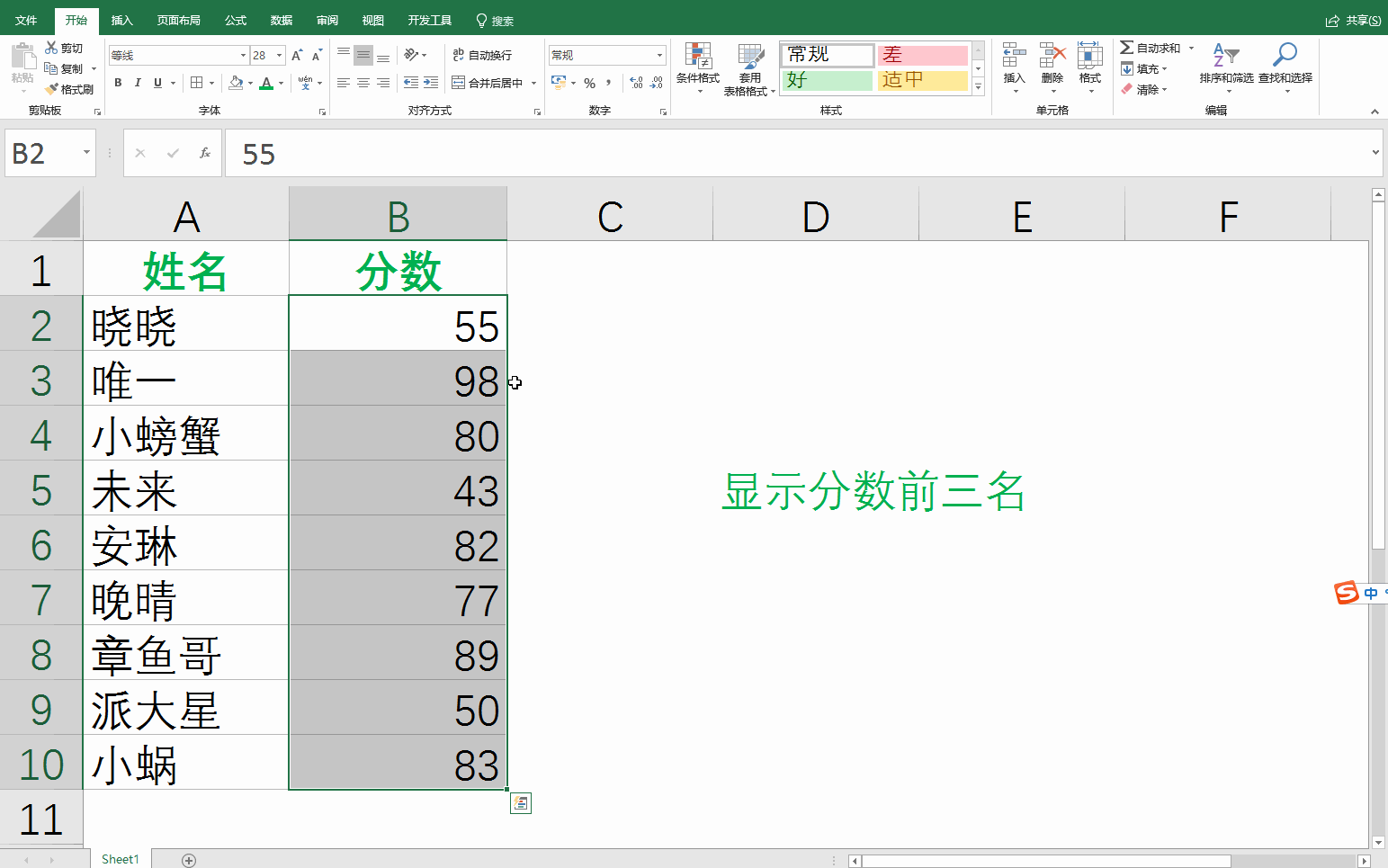Viewport: 1388px width, 868px height.
Task: Open the font name dropdown (等线)
Action: pyautogui.click(x=243, y=56)
